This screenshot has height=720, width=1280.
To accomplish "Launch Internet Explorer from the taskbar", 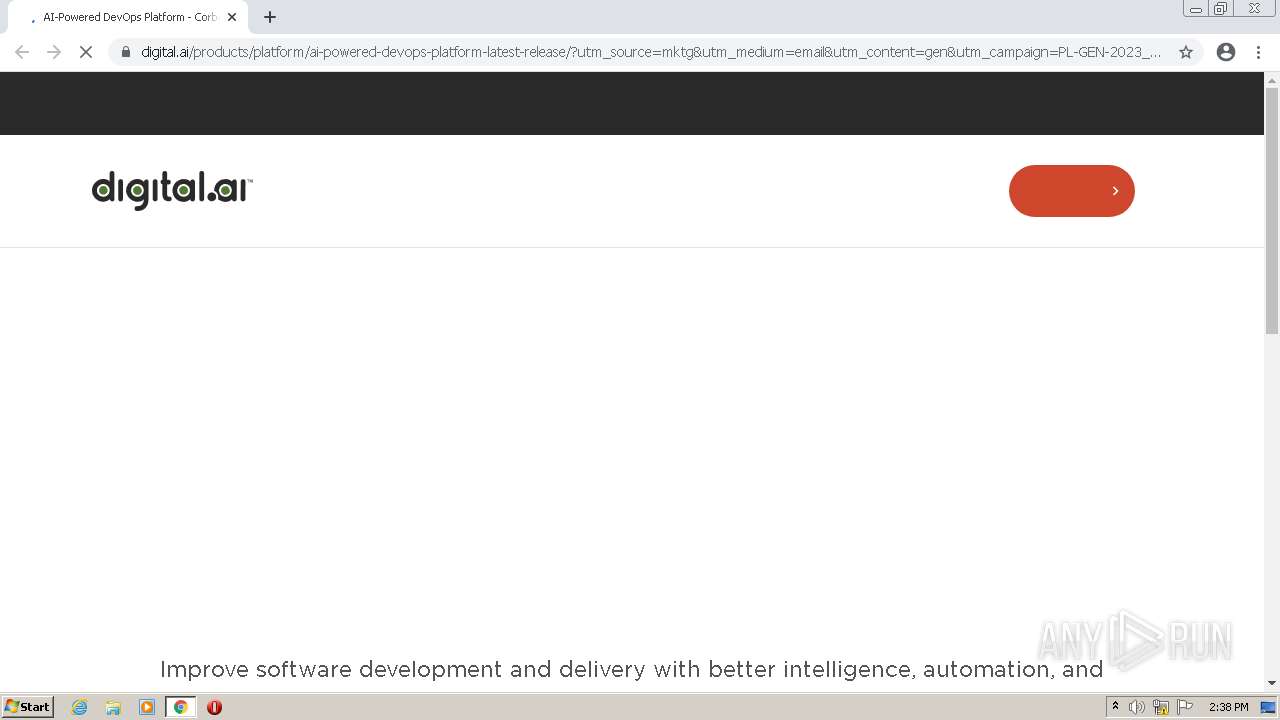I will 79,707.
